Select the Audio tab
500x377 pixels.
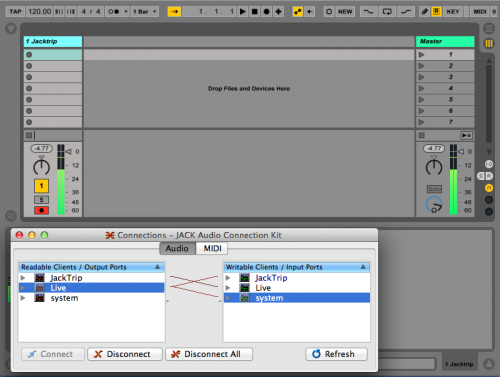point(177,248)
